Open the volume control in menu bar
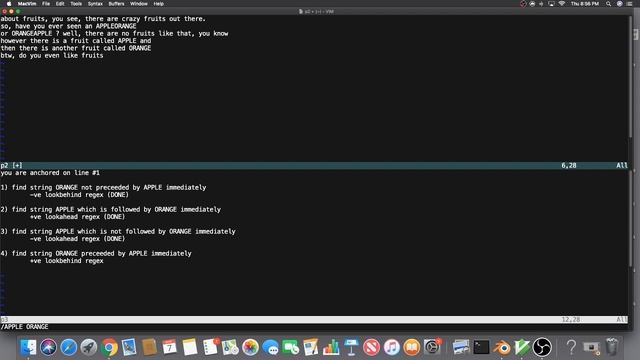Image resolution: width=640 pixels, height=360 pixels. [x=542, y=4]
